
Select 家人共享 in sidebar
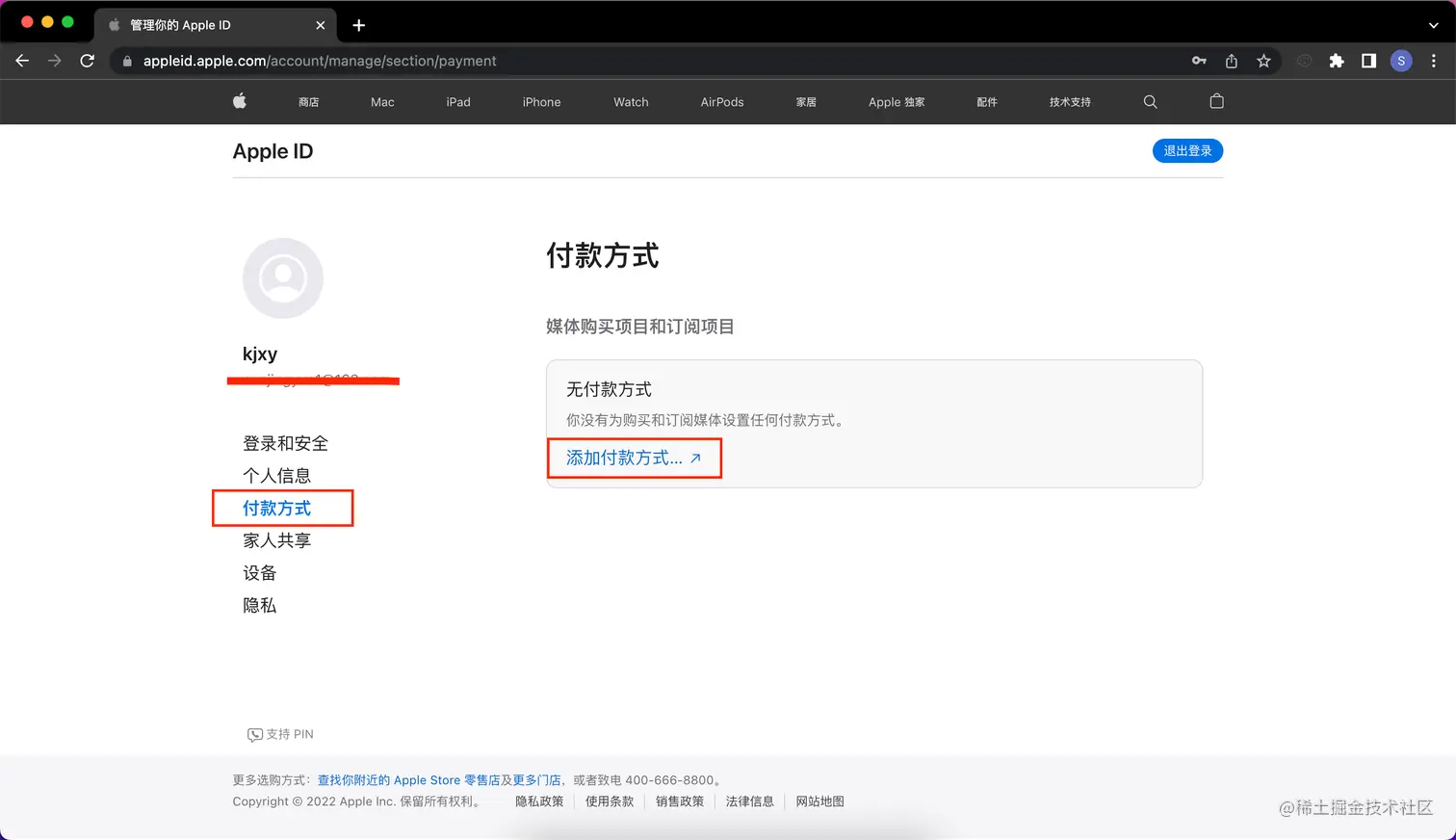click(x=276, y=540)
